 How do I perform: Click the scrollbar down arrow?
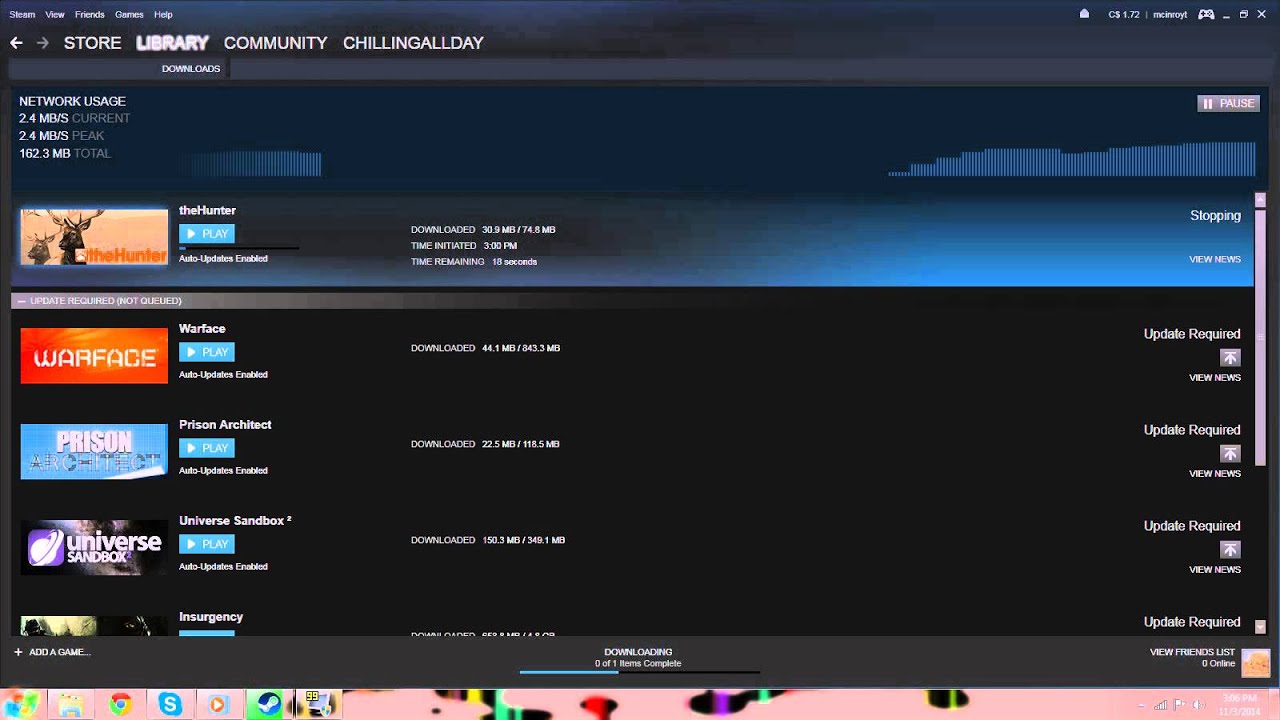(1260, 627)
